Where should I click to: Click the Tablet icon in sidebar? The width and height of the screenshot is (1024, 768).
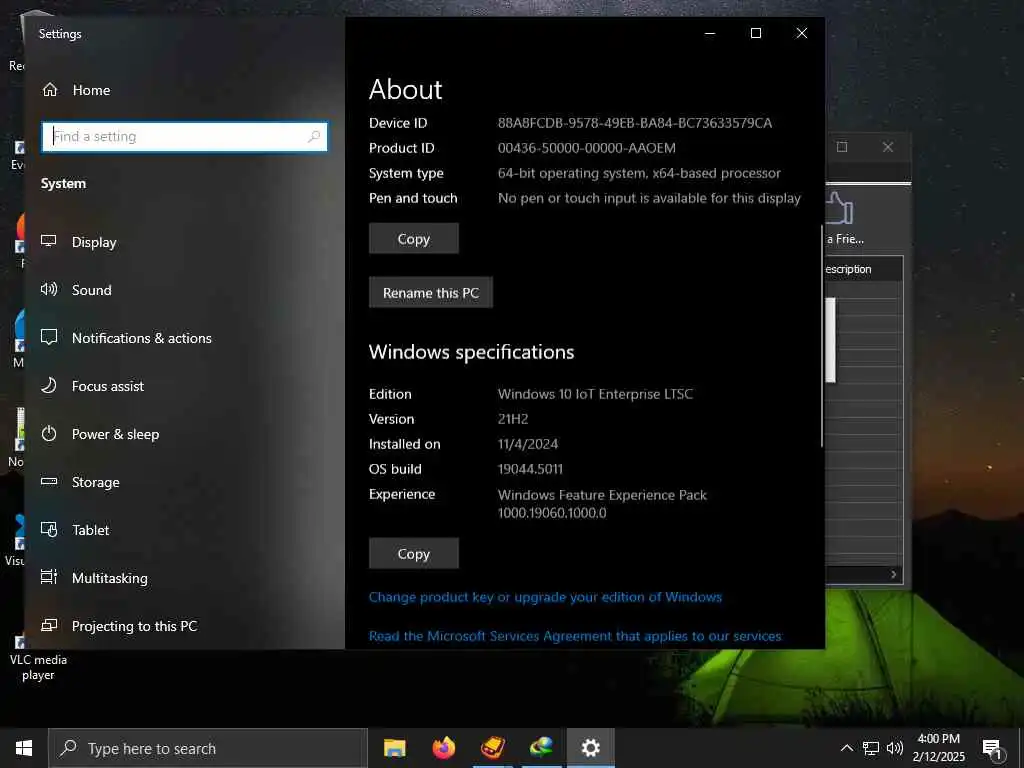(x=49, y=529)
